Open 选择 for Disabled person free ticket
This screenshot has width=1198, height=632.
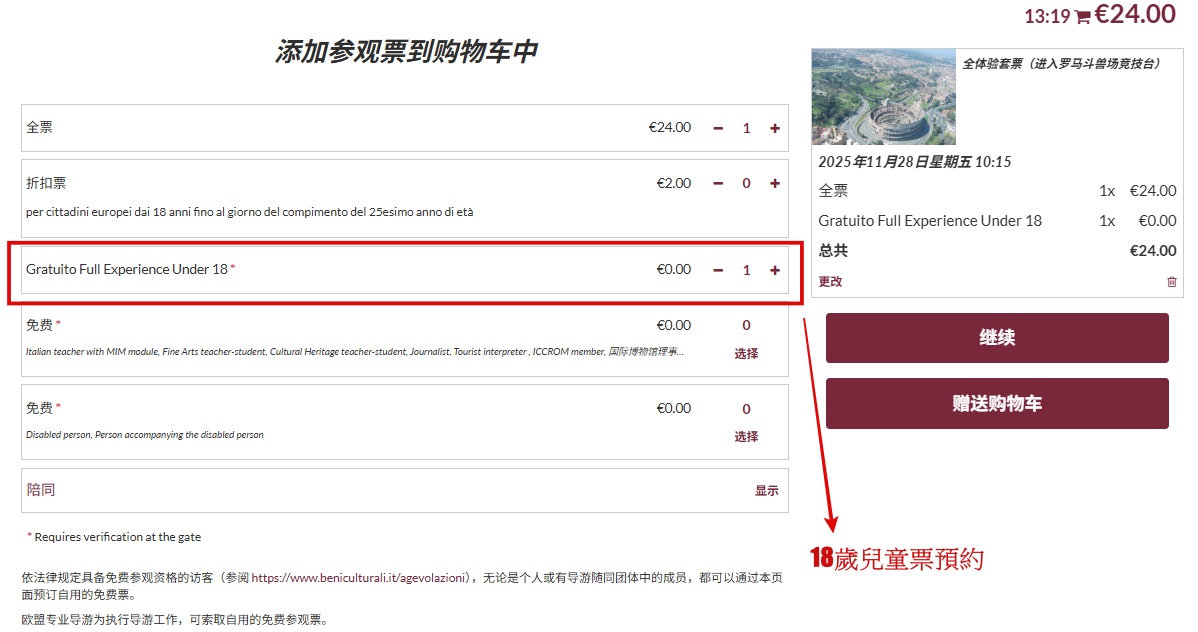pos(746,436)
